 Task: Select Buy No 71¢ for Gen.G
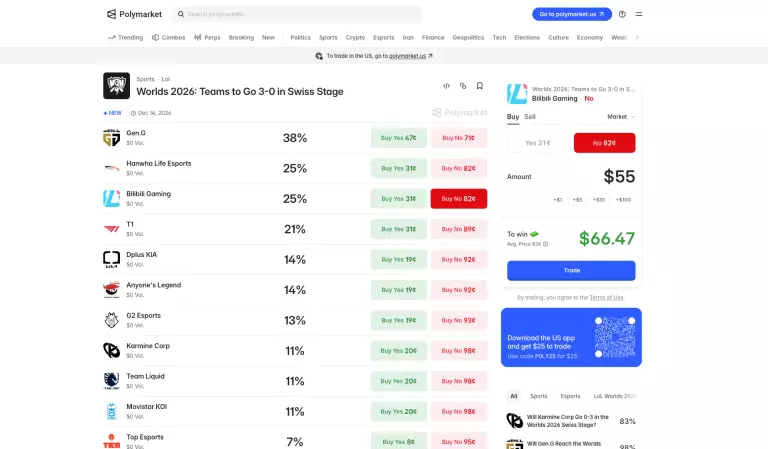click(459, 138)
